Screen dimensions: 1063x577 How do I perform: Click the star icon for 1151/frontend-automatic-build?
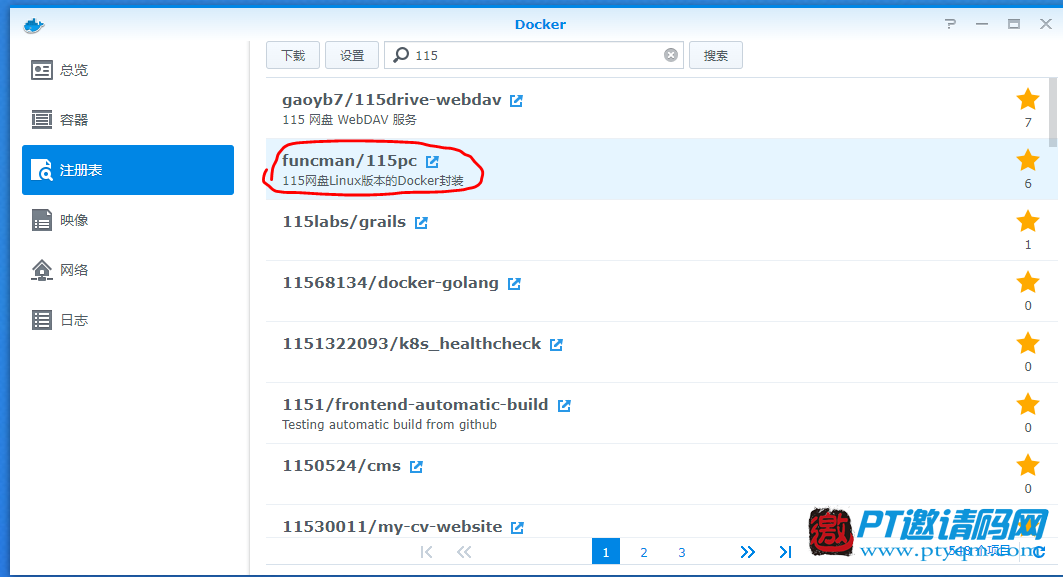pos(1028,405)
